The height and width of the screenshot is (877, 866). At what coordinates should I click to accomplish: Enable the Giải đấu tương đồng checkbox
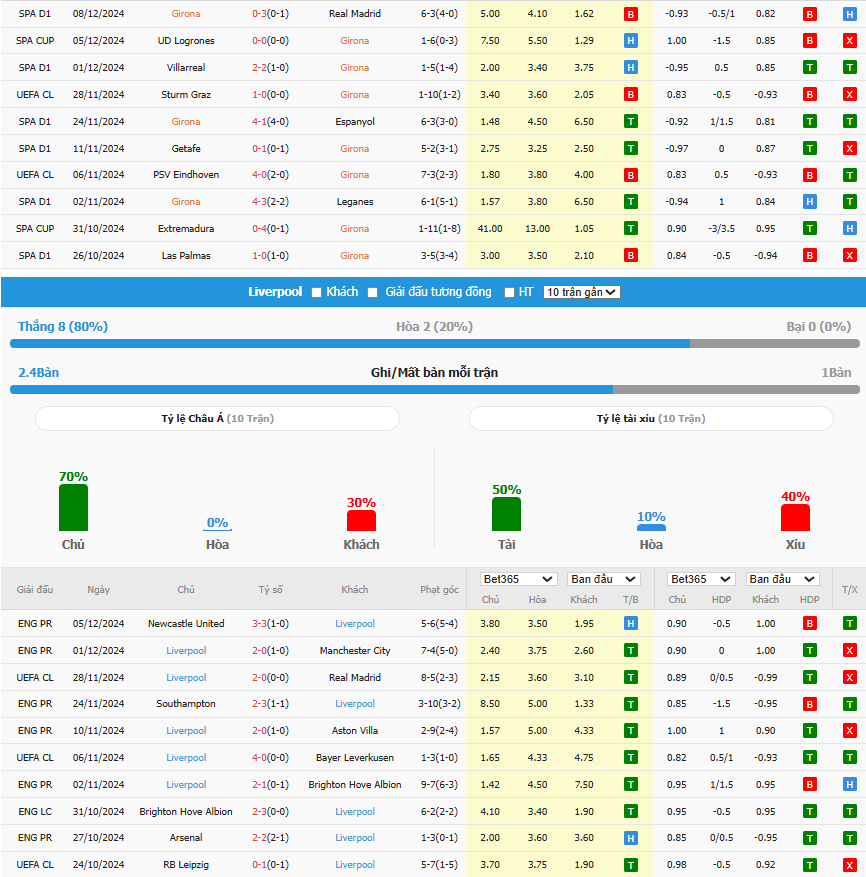click(373, 293)
